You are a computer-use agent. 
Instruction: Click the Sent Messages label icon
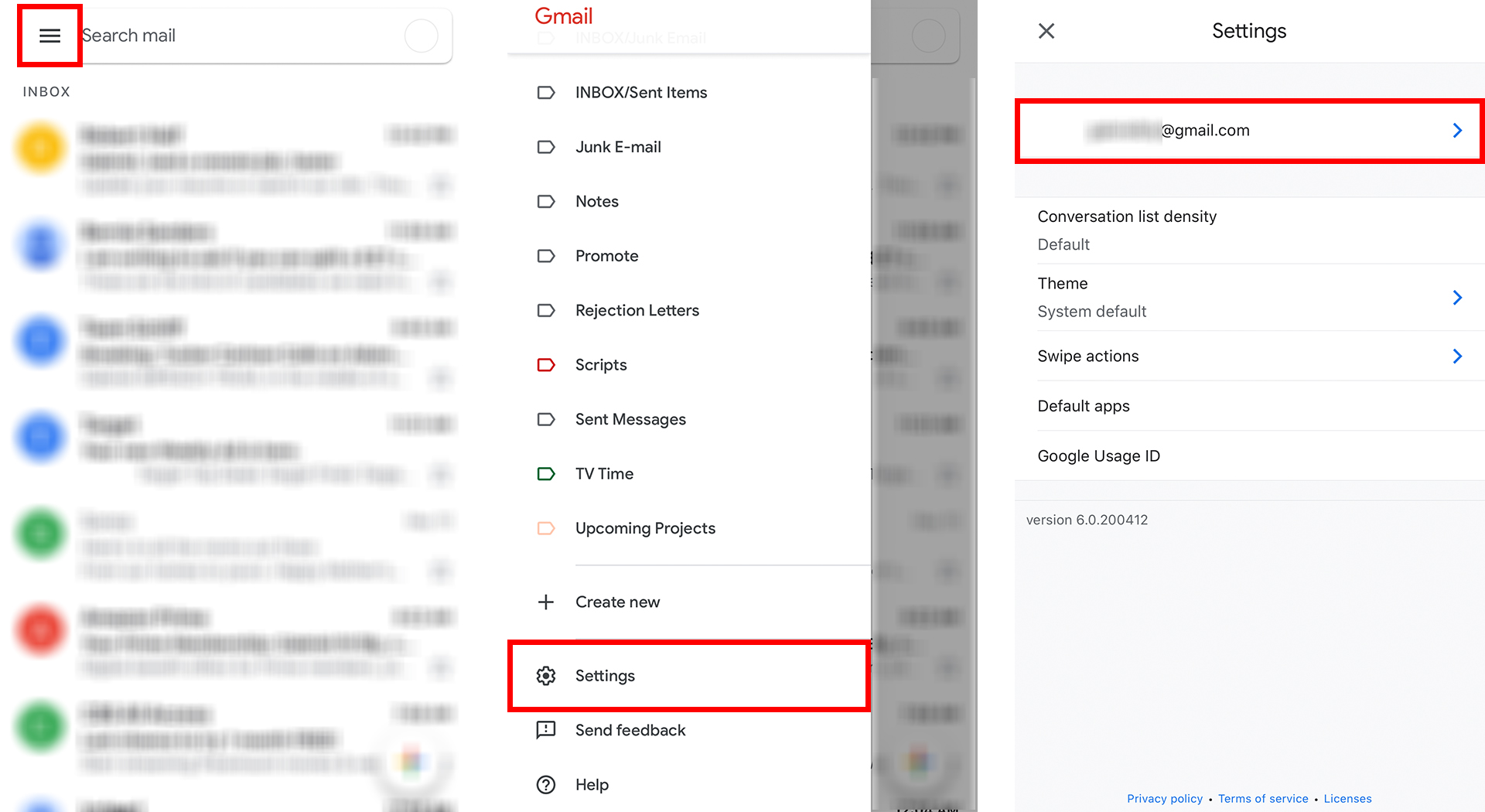coord(546,420)
